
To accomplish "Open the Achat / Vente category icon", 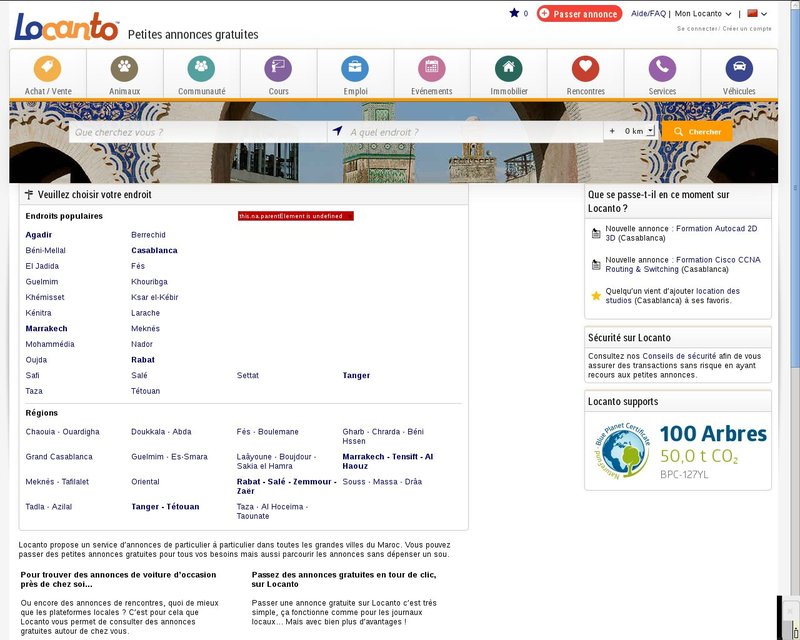I will click(47, 69).
